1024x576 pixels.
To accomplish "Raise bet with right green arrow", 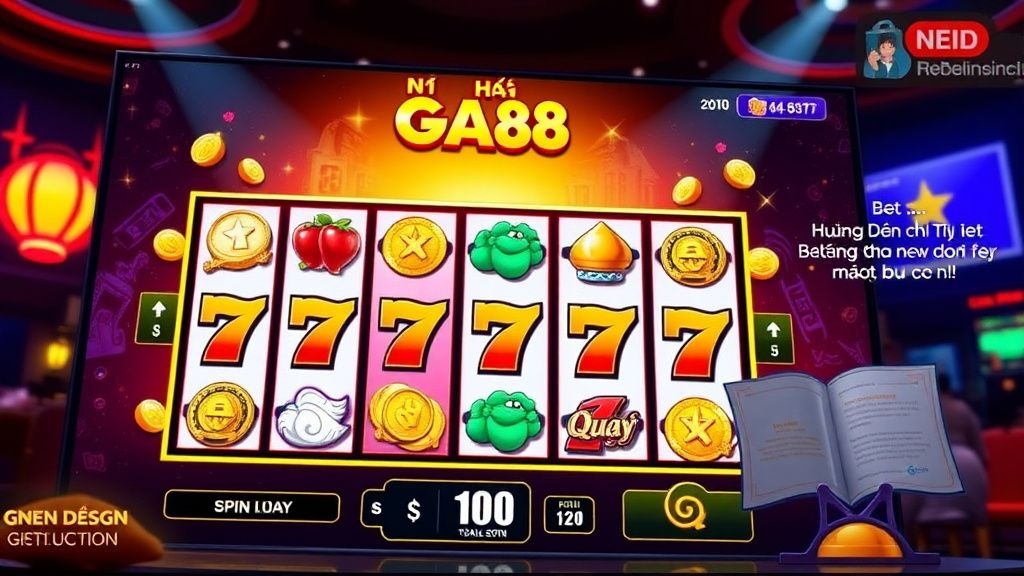I will pyautogui.click(x=774, y=338).
